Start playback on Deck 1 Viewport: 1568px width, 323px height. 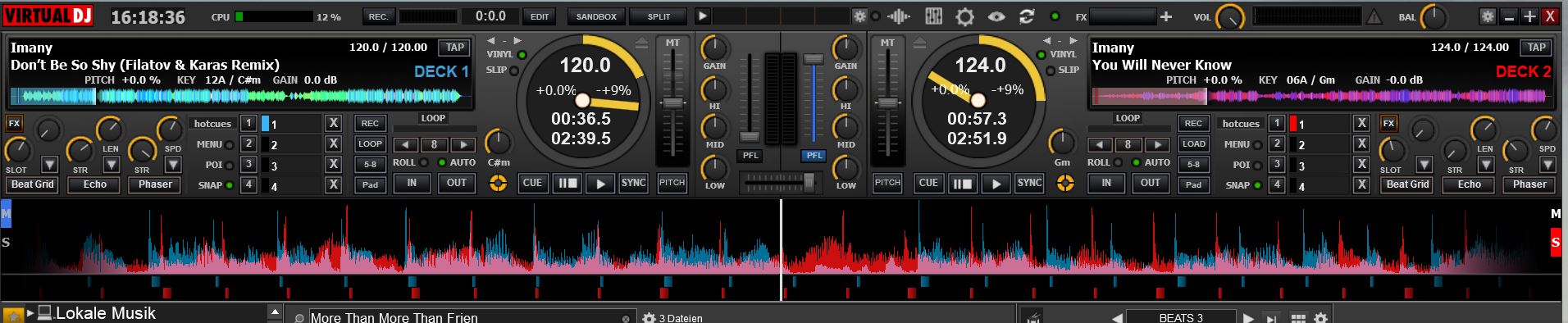[600, 184]
